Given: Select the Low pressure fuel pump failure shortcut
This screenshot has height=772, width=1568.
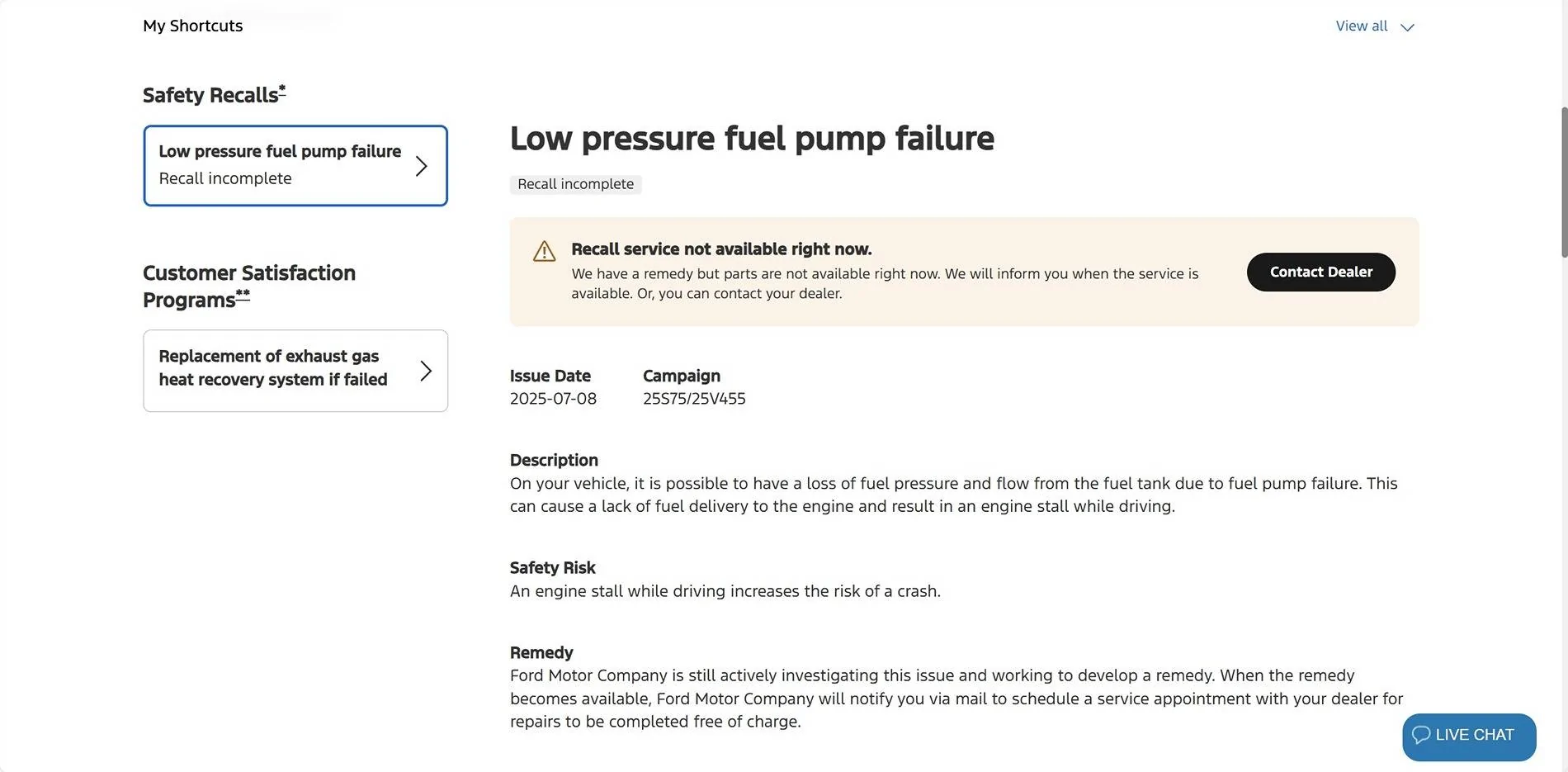Looking at the screenshot, I should click(x=295, y=165).
